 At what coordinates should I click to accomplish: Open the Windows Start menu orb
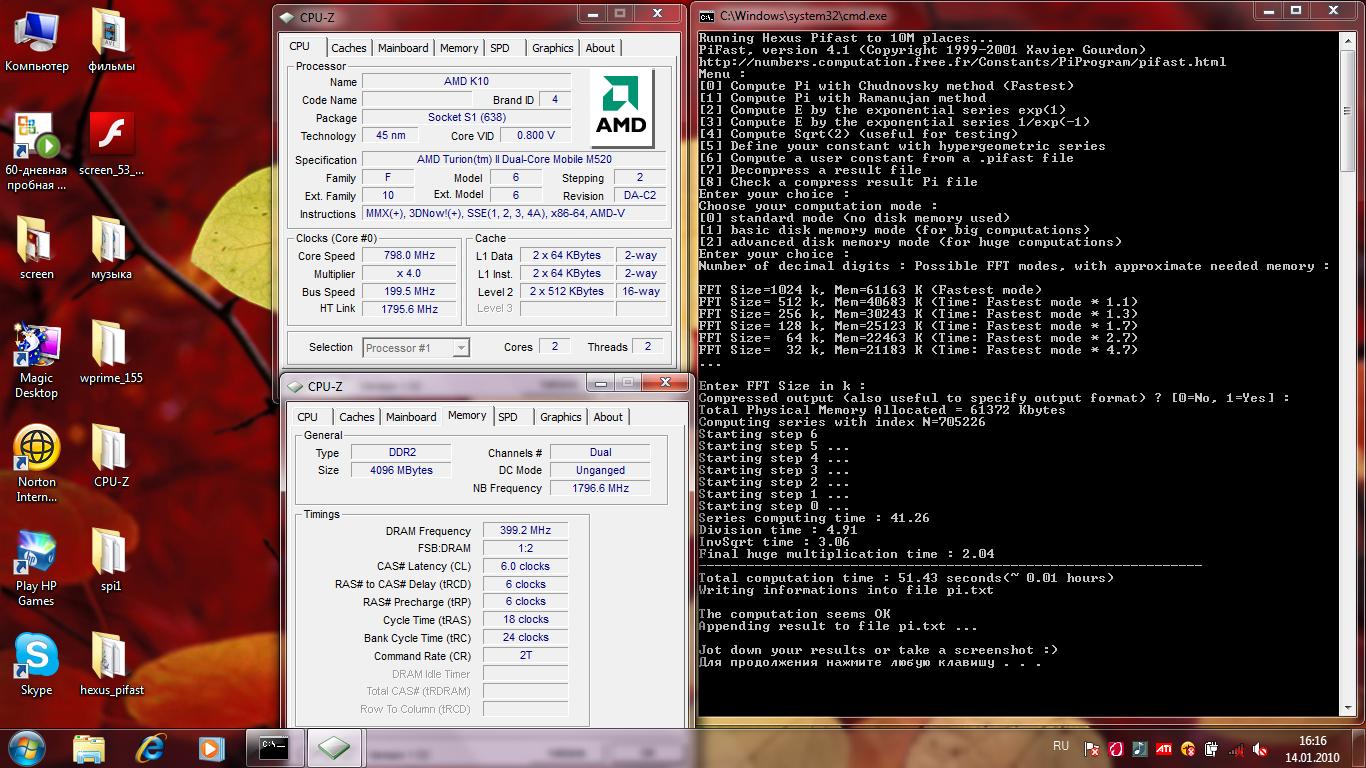pyautogui.click(x=27, y=747)
